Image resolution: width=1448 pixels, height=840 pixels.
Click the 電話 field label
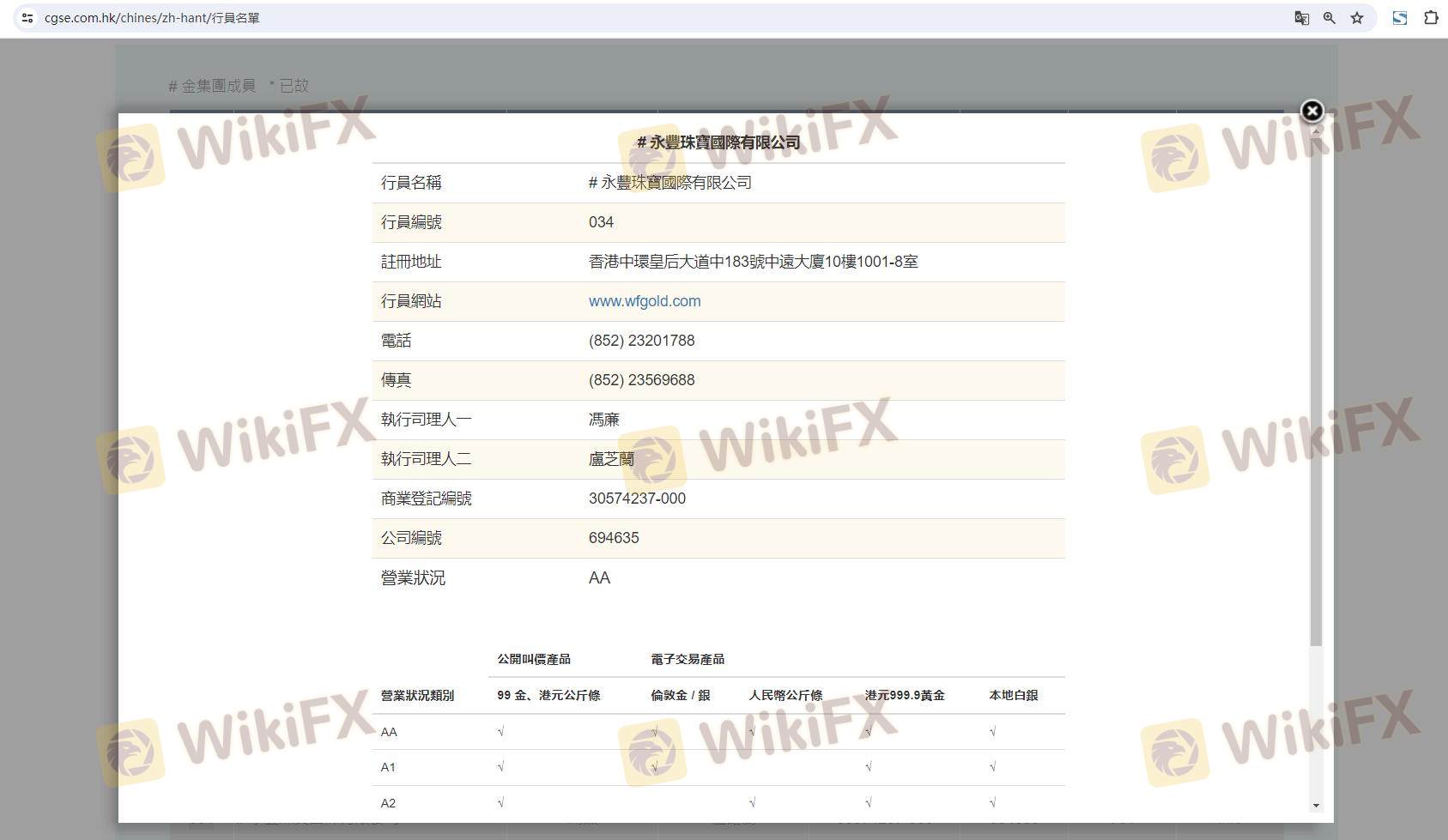(x=396, y=341)
